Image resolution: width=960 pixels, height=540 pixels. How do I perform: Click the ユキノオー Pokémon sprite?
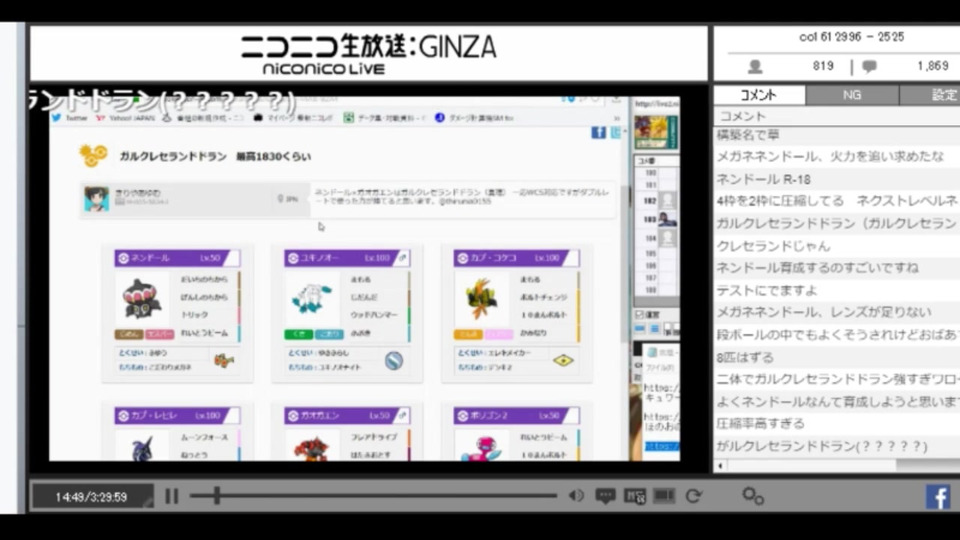pos(312,299)
